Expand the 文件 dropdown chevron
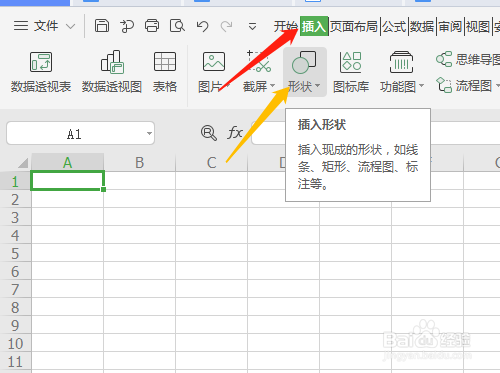The height and width of the screenshot is (373, 500). [70, 26]
